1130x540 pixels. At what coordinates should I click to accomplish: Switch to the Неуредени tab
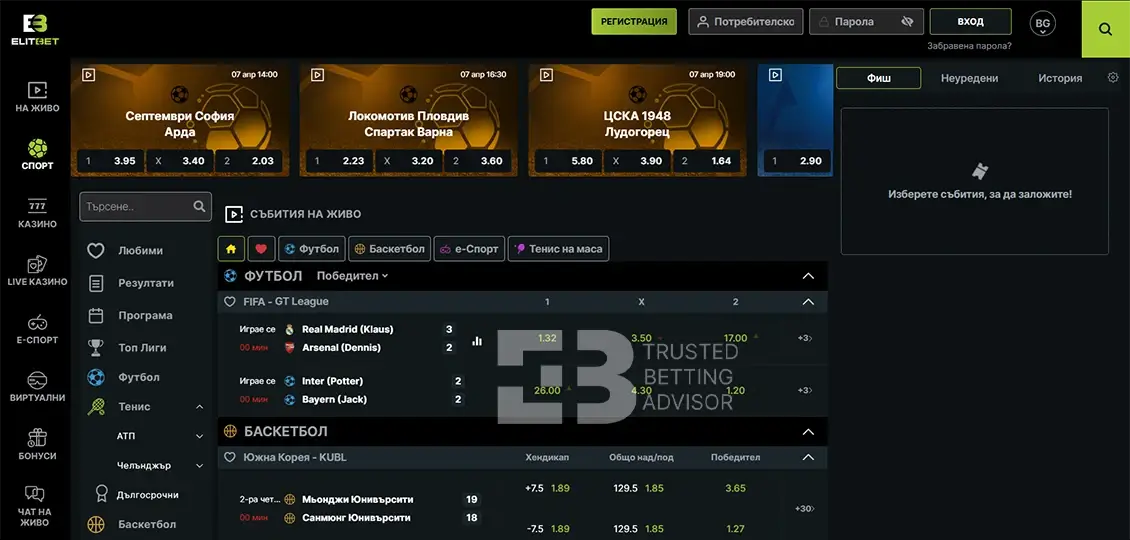(969, 78)
